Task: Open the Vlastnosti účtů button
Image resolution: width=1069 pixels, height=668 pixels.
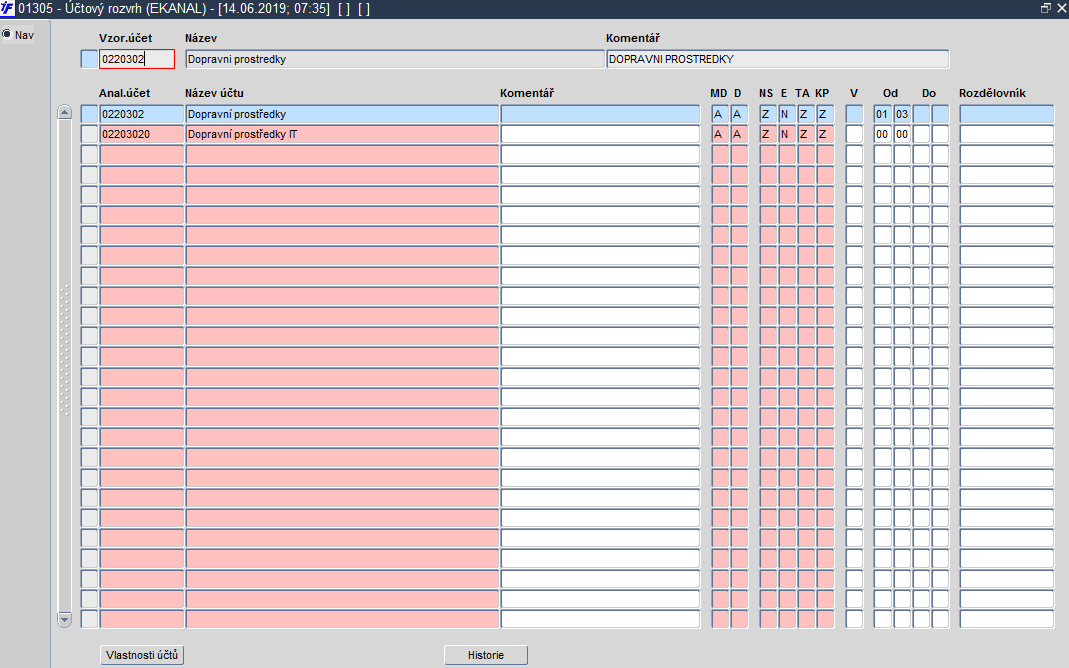Action: click(142, 655)
